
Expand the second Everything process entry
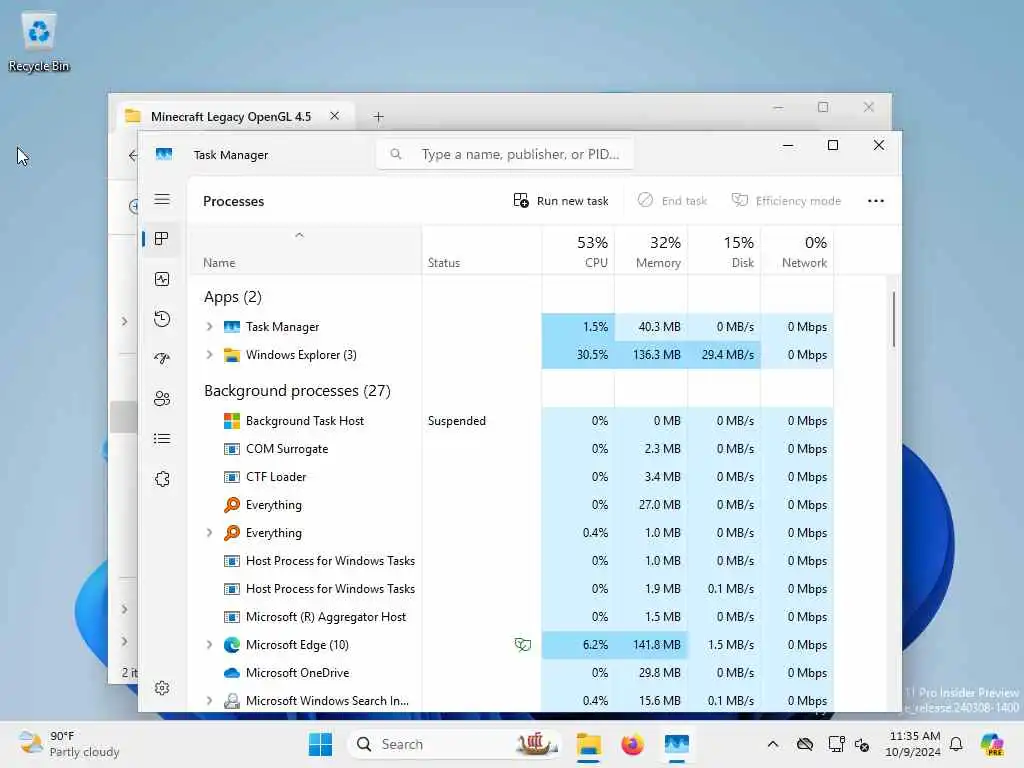(209, 533)
